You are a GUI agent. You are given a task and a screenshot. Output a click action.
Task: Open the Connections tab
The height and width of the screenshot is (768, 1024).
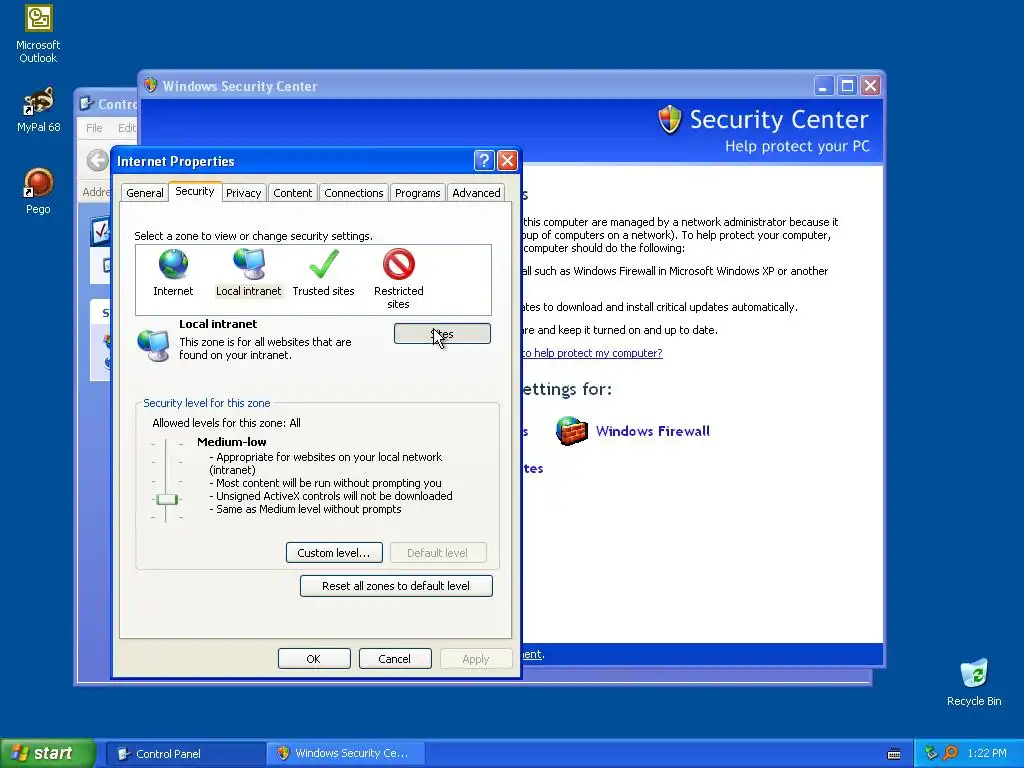click(x=354, y=193)
